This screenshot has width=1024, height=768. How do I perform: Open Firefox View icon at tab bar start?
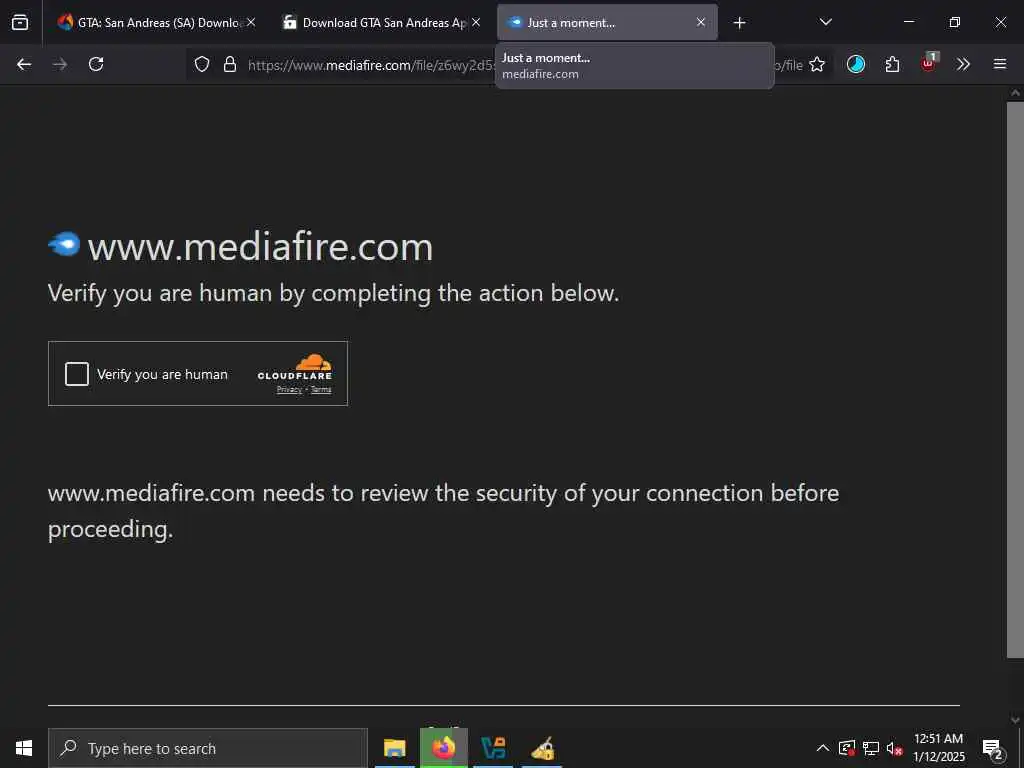pyautogui.click(x=20, y=22)
